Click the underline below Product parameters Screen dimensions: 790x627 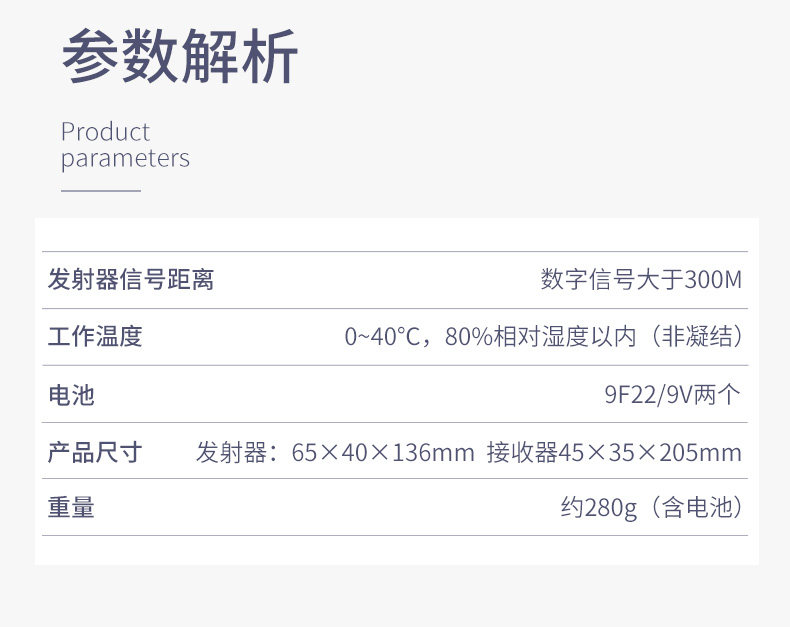click(101, 191)
